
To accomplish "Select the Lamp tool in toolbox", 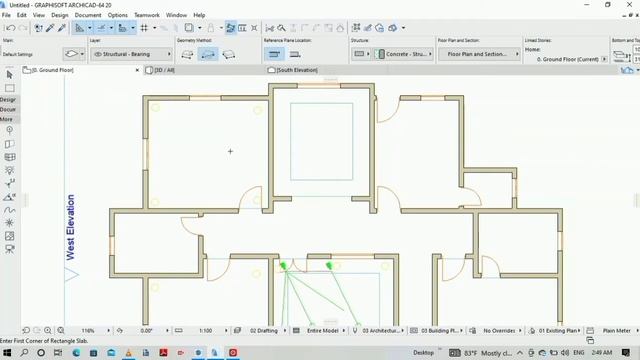I will 9,170.
